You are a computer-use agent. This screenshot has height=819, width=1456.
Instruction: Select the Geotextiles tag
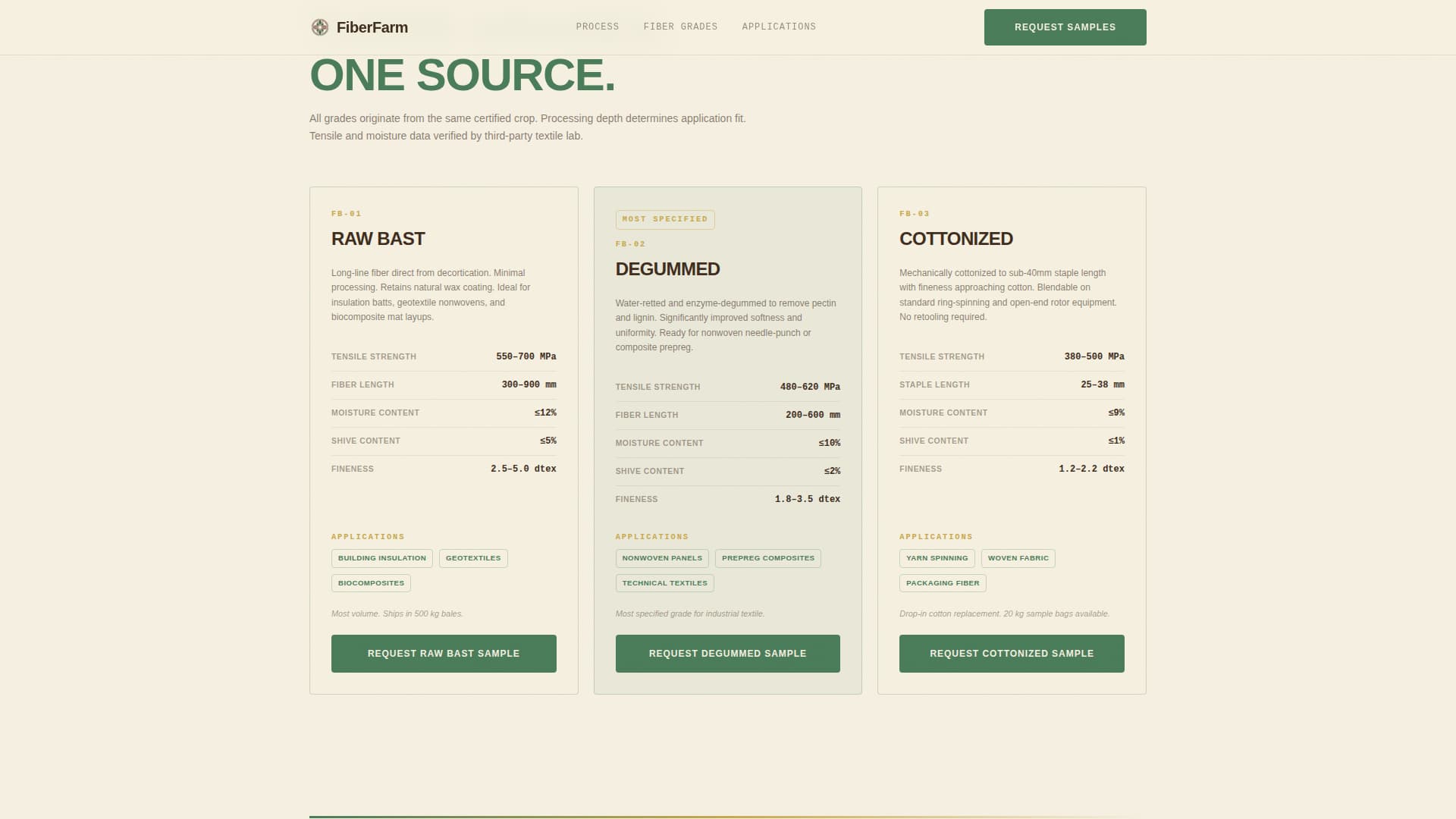[x=472, y=558]
